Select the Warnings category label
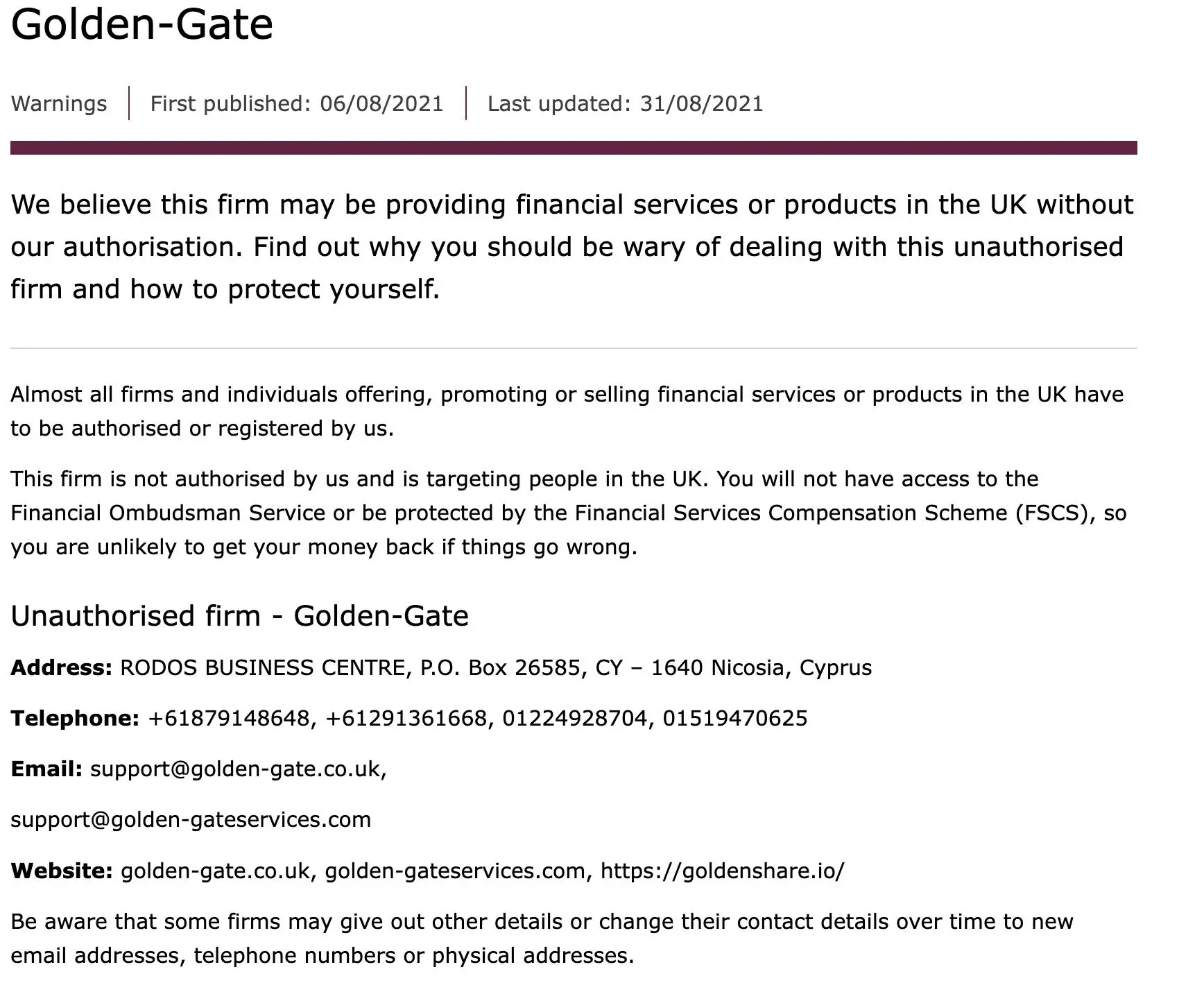This screenshot has height=992, width=1204. point(59,103)
